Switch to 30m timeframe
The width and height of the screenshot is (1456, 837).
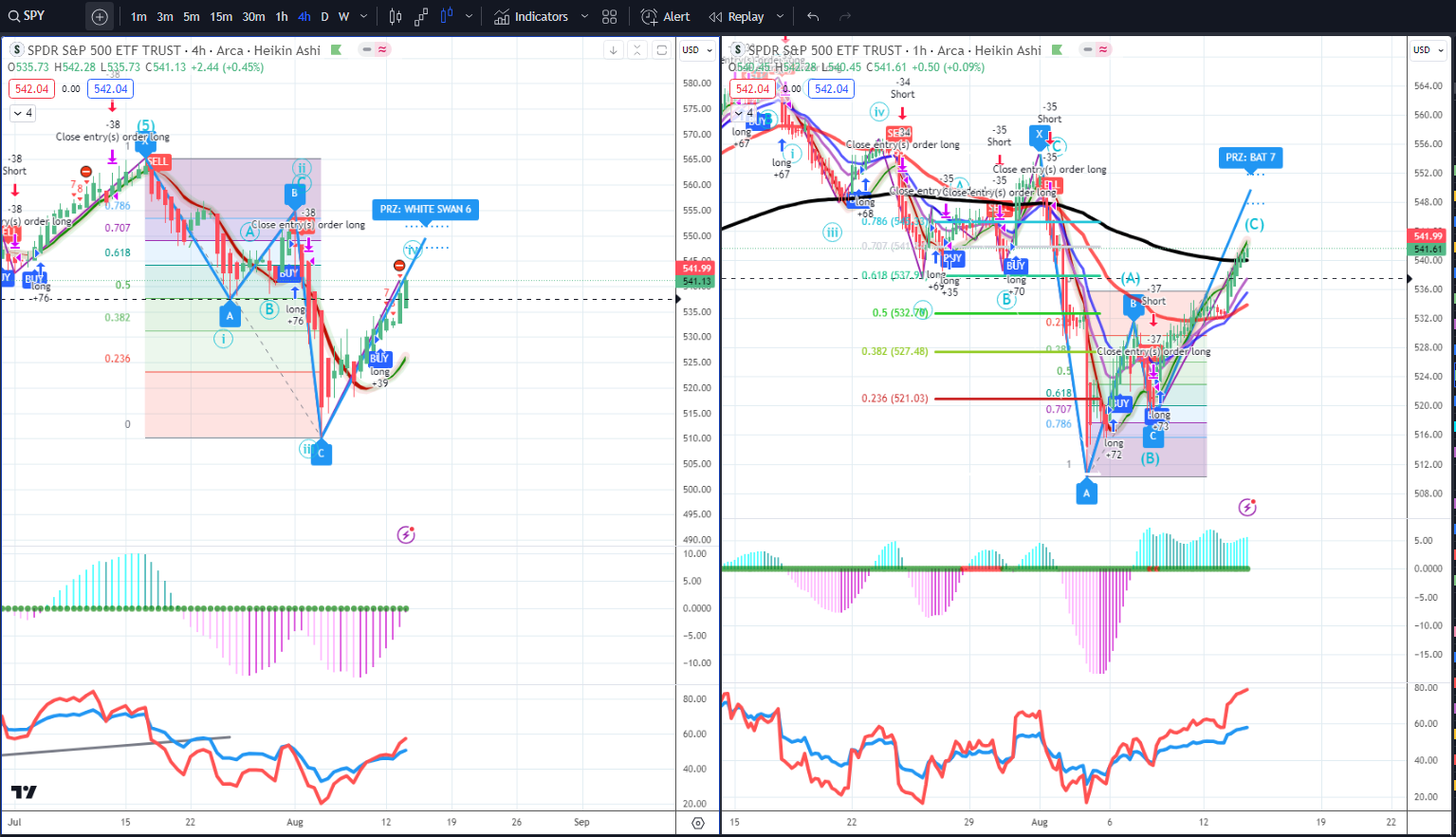(x=253, y=16)
